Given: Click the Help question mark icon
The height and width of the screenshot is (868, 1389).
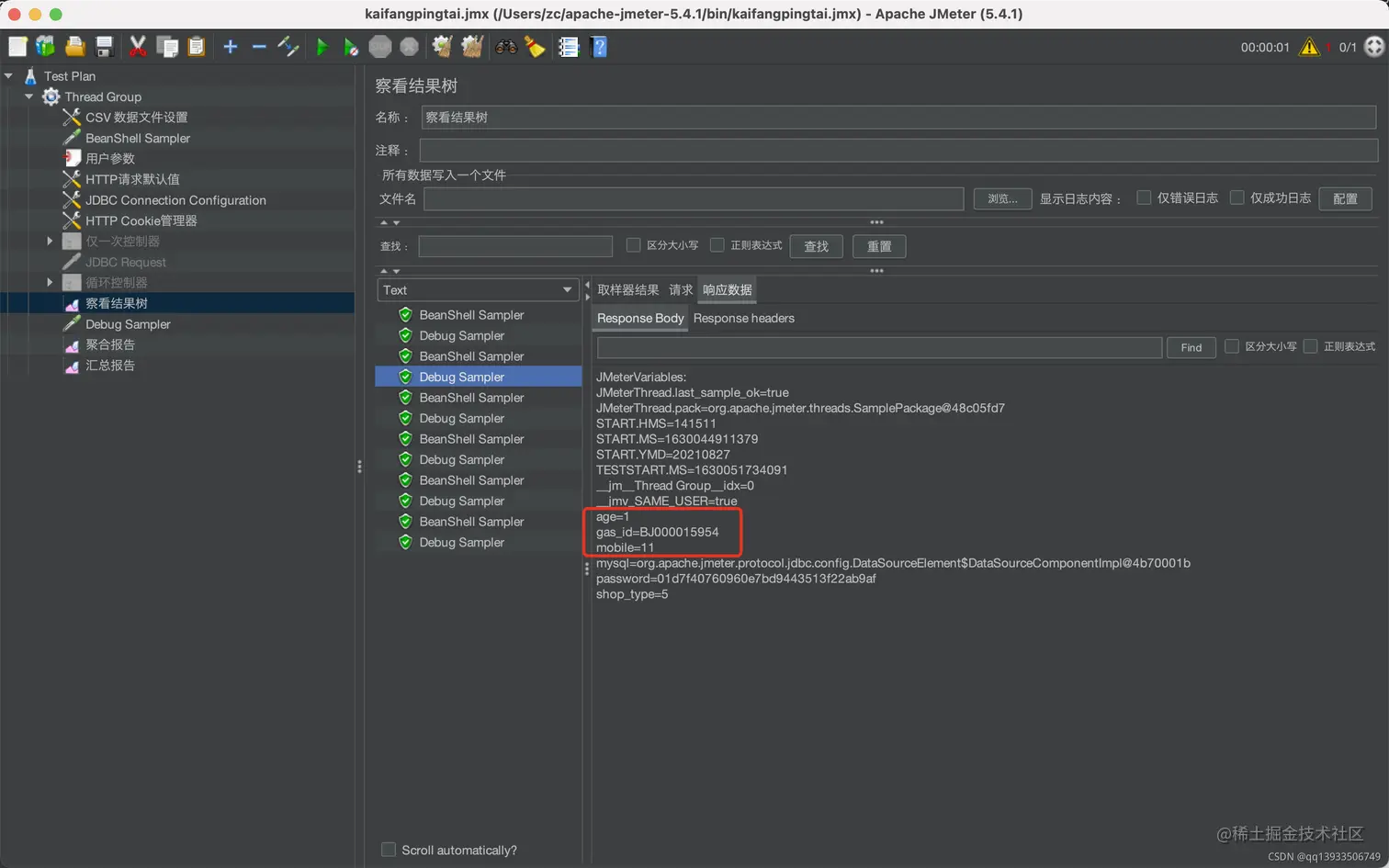Looking at the screenshot, I should (x=599, y=46).
